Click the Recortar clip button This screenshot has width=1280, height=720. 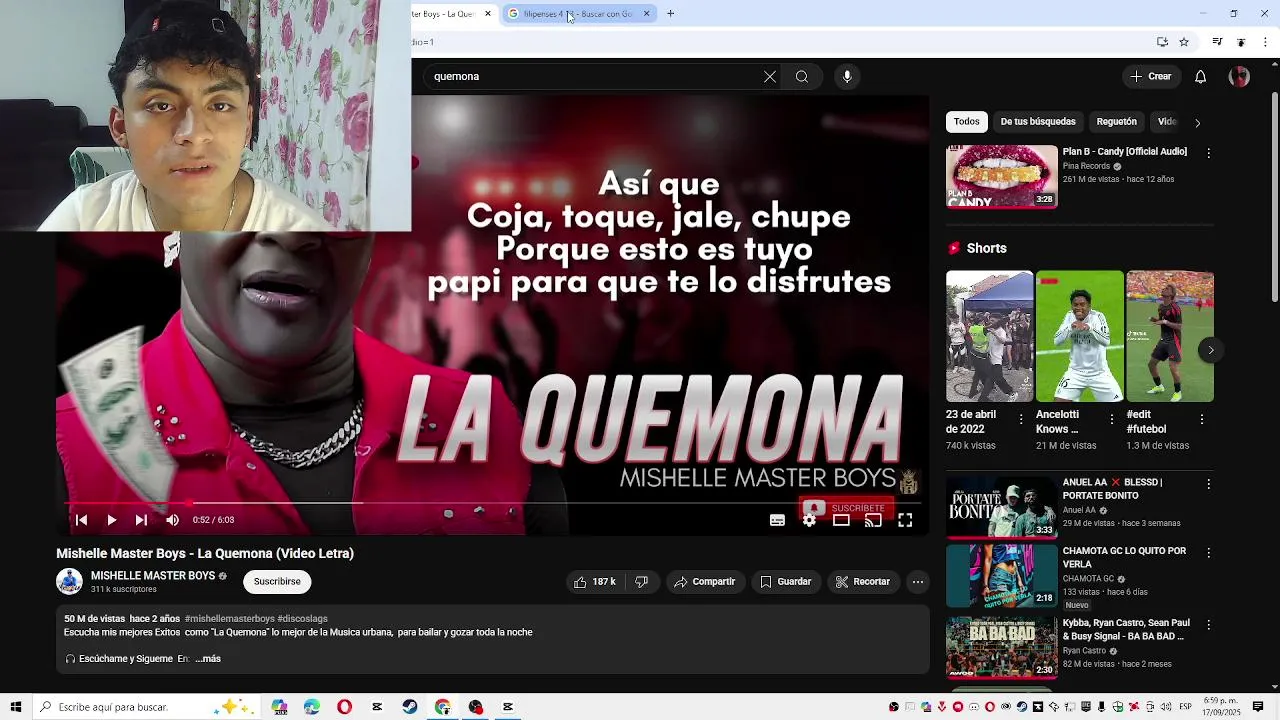pyautogui.click(x=863, y=582)
